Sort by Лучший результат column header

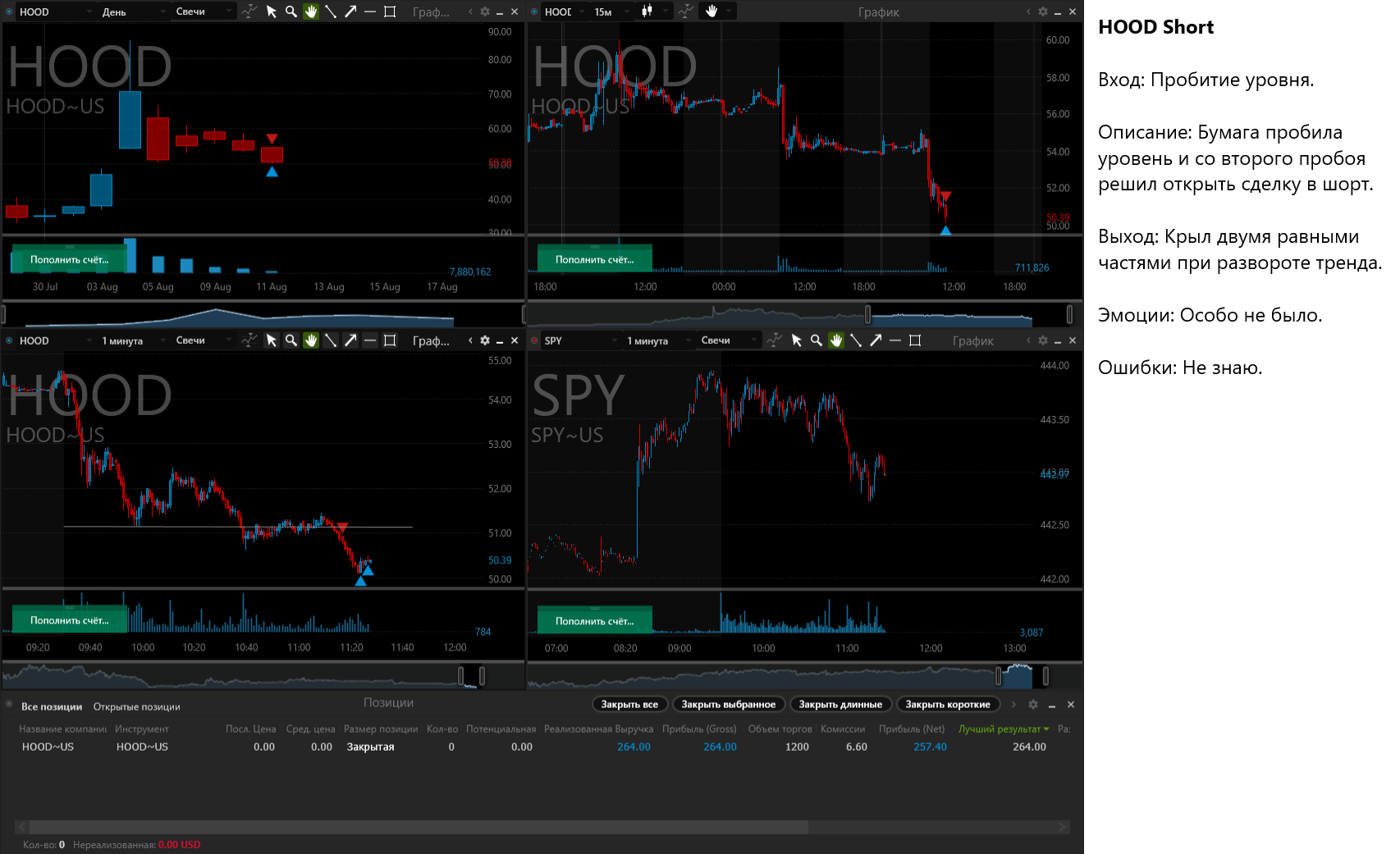1004,728
